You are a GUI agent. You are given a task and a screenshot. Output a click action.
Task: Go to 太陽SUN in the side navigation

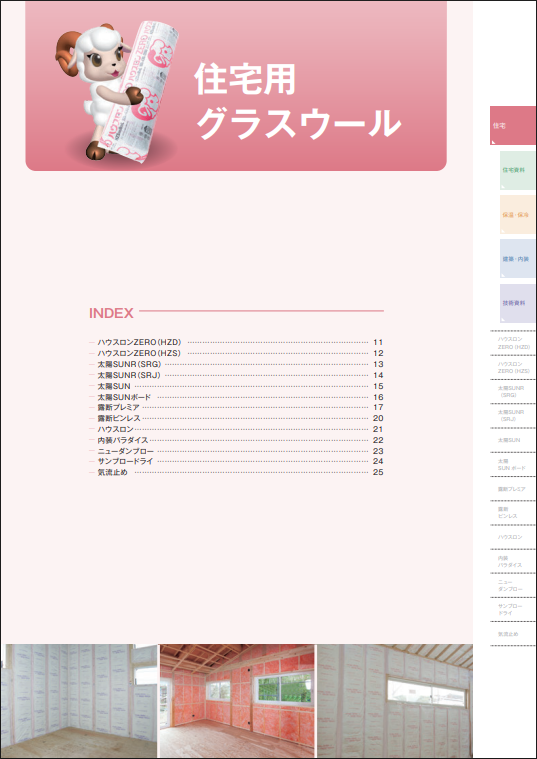[513, 440]
